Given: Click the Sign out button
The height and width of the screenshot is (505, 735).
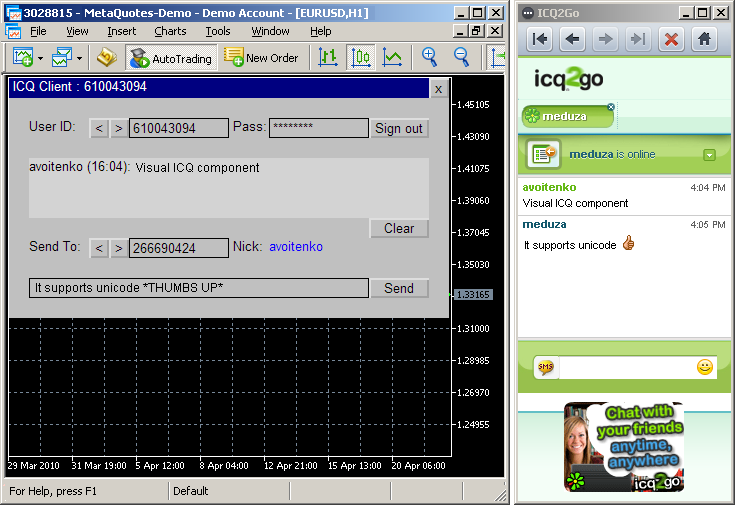Looking at the screenshot, I should click(x=399, y=128).
